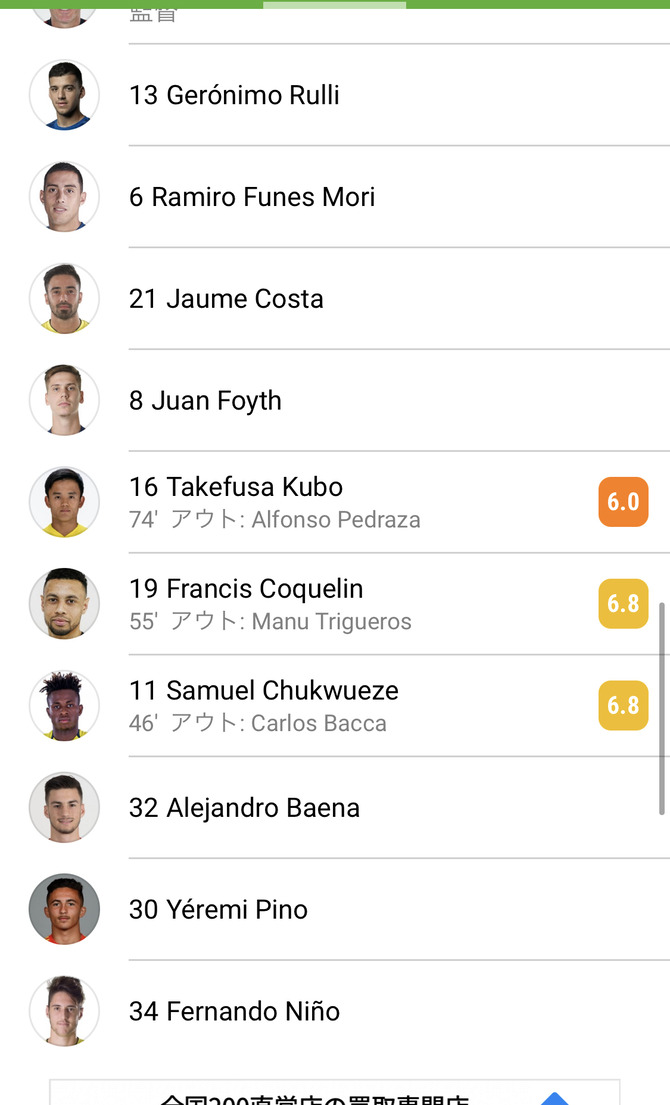Select the 8 Juan Foyth name
This screenshot has width=670, height=1105.
205,400
